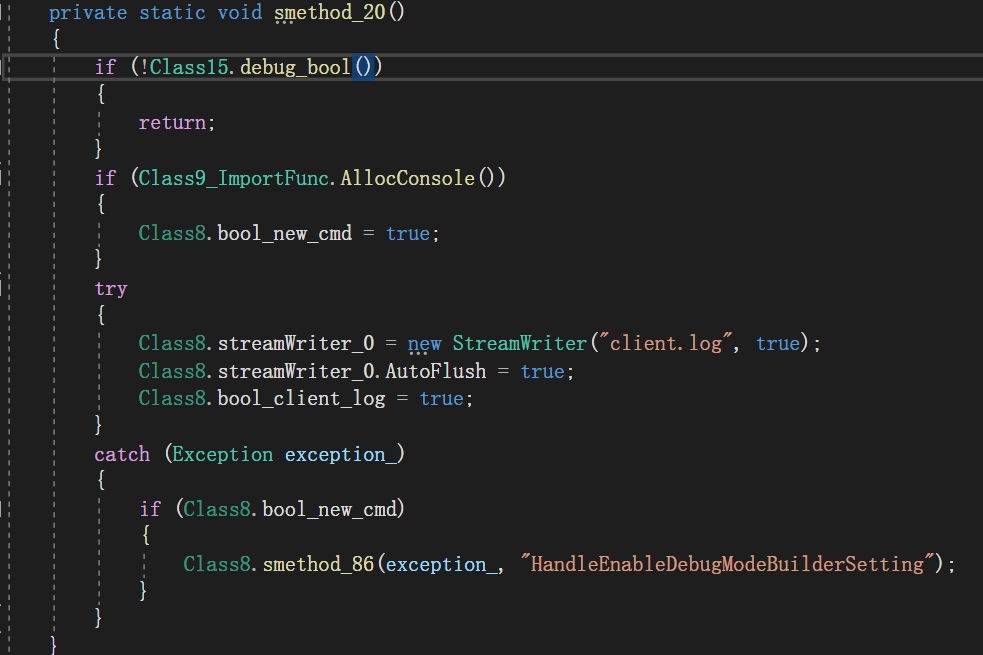Click 'Class8' on the smethod_86 line
The width and height of the screenshot is (983, 655).
[x=217, y=565]
